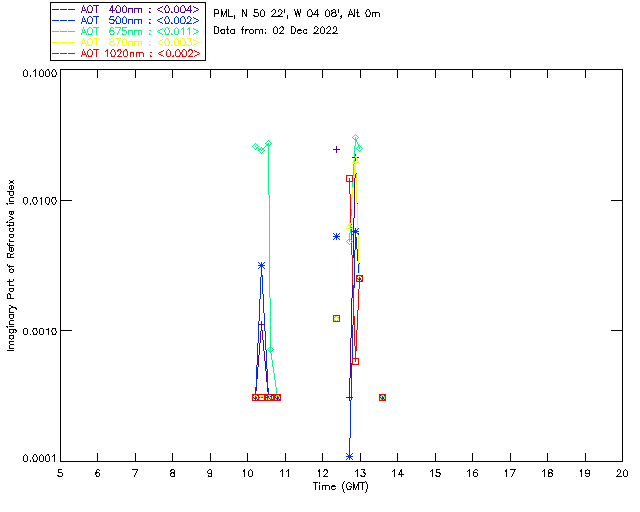Click the 0.0100 y-axis tick label

(39, 200)
